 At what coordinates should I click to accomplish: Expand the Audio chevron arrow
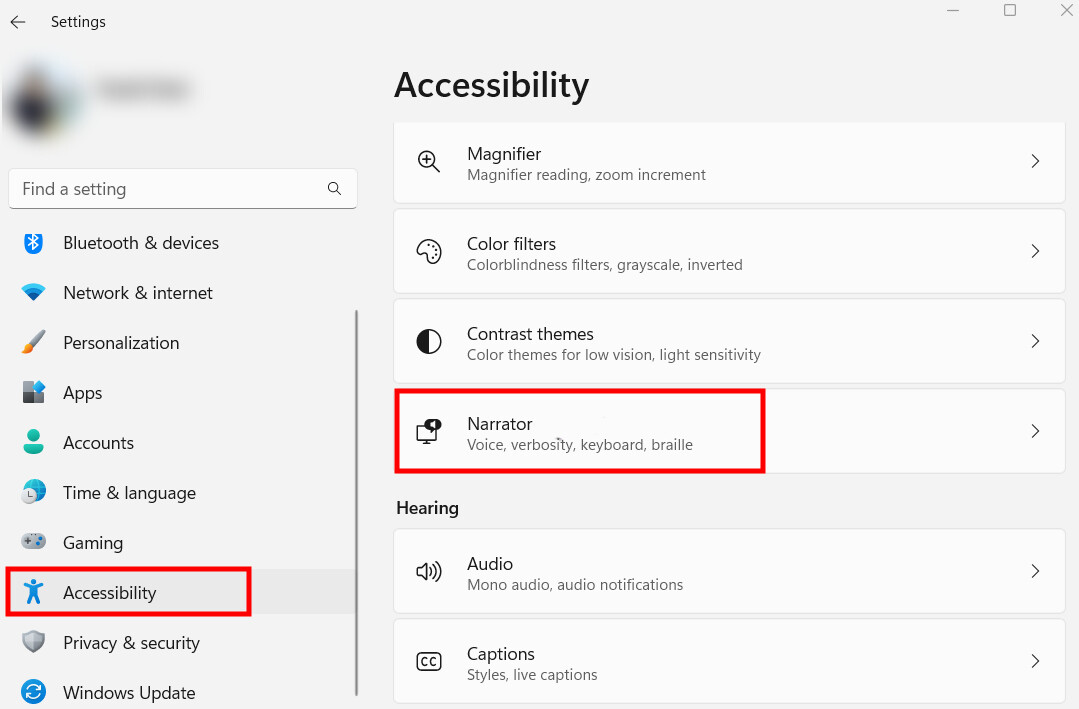tap(1035, 571)
